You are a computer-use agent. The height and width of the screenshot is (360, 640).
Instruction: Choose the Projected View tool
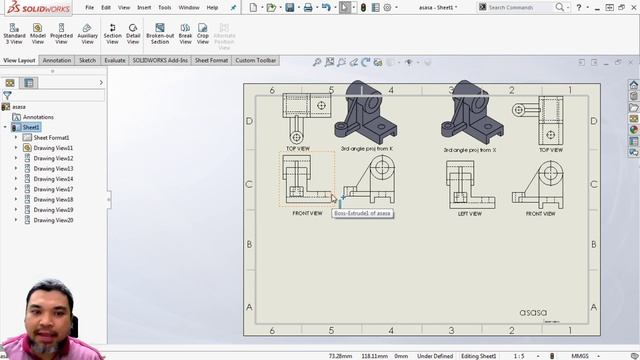tap(61, 33)
